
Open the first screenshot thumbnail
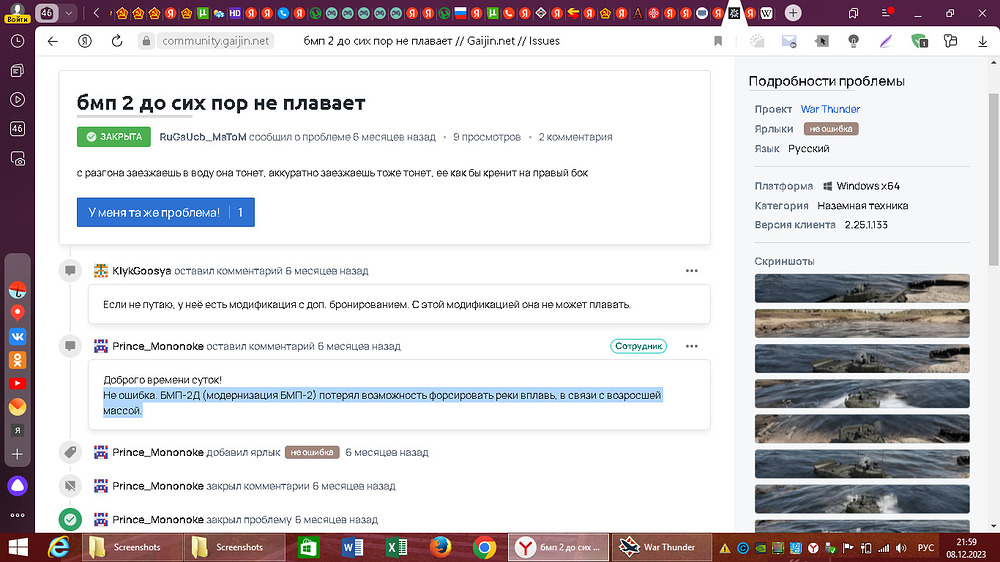[x=862, y=288]
